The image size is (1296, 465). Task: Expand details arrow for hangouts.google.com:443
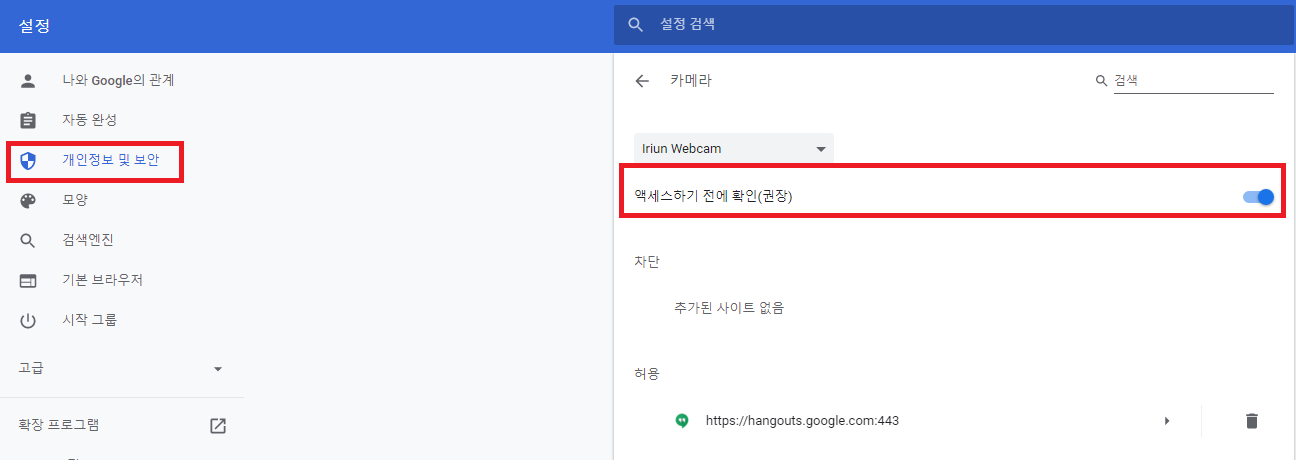(x=1166, y=421)
